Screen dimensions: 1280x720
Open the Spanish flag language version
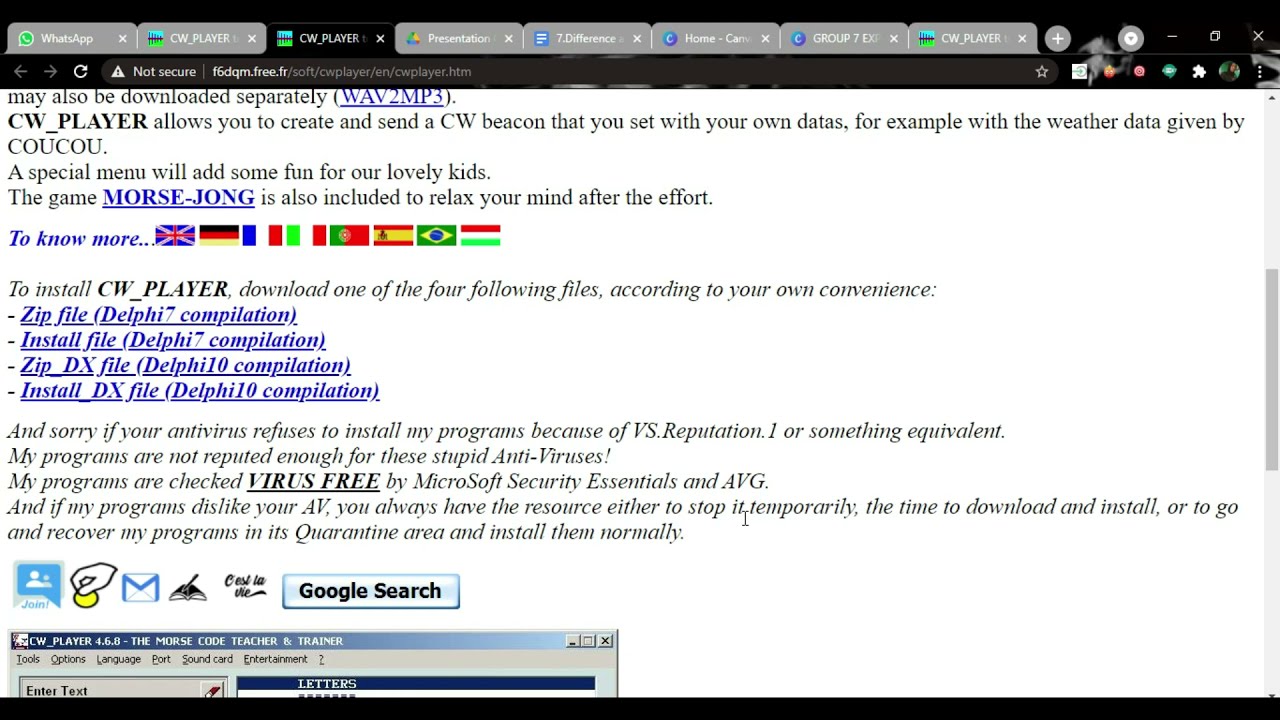(x=393, y=235)
